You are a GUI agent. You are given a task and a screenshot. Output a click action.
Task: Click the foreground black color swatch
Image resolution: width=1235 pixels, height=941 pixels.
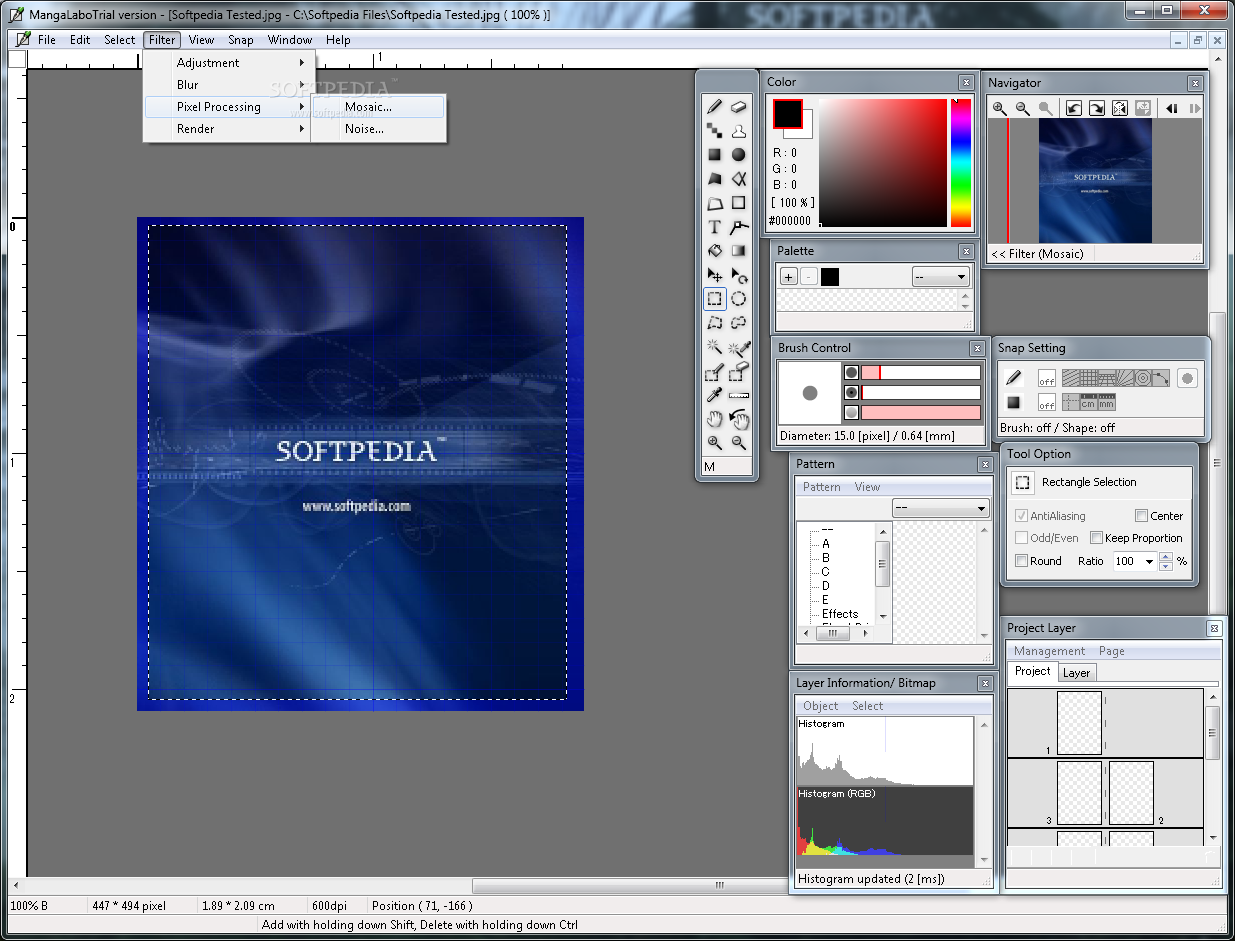[787, 113]
